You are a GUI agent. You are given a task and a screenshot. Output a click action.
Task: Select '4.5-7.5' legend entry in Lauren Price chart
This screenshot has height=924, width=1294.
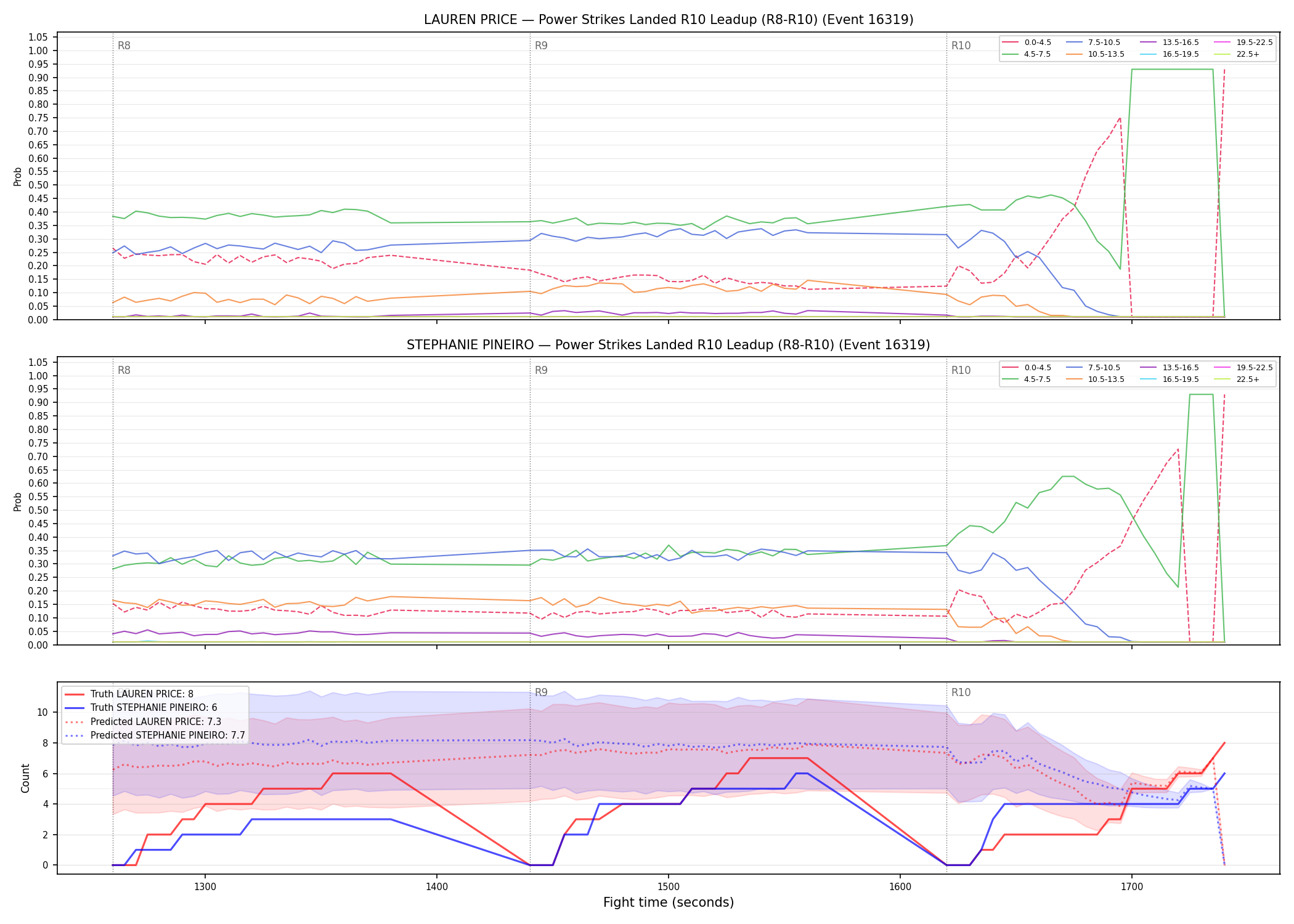click(x=1027, y=54)
